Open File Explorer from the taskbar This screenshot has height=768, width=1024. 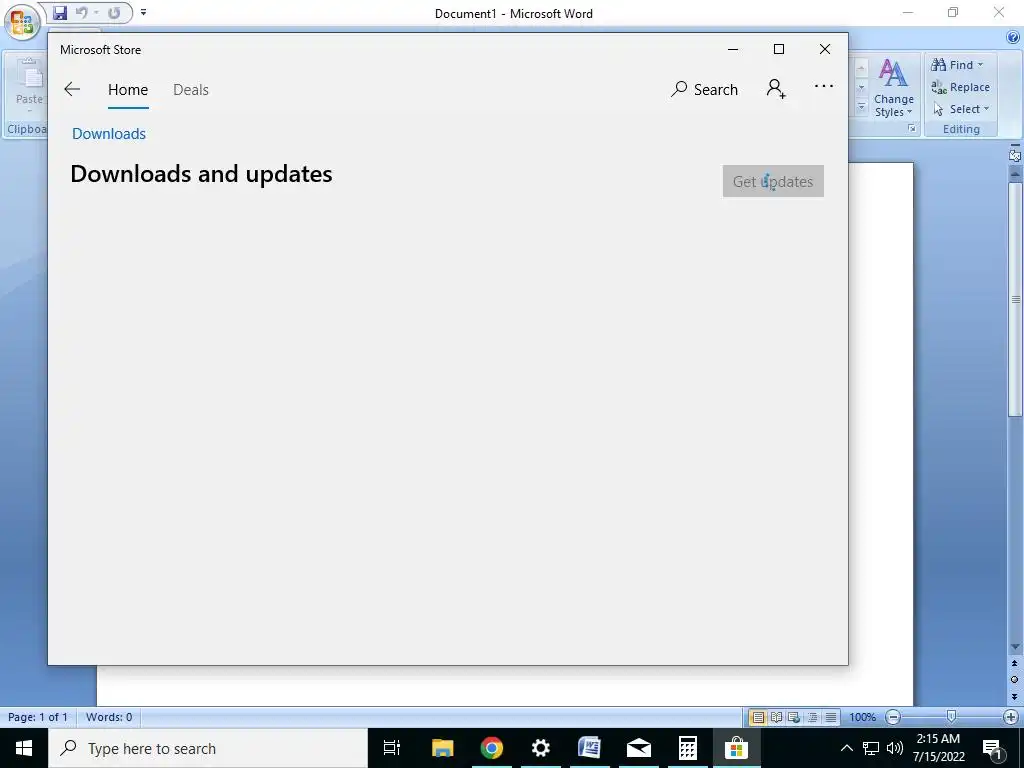click(x=442, y=748)
